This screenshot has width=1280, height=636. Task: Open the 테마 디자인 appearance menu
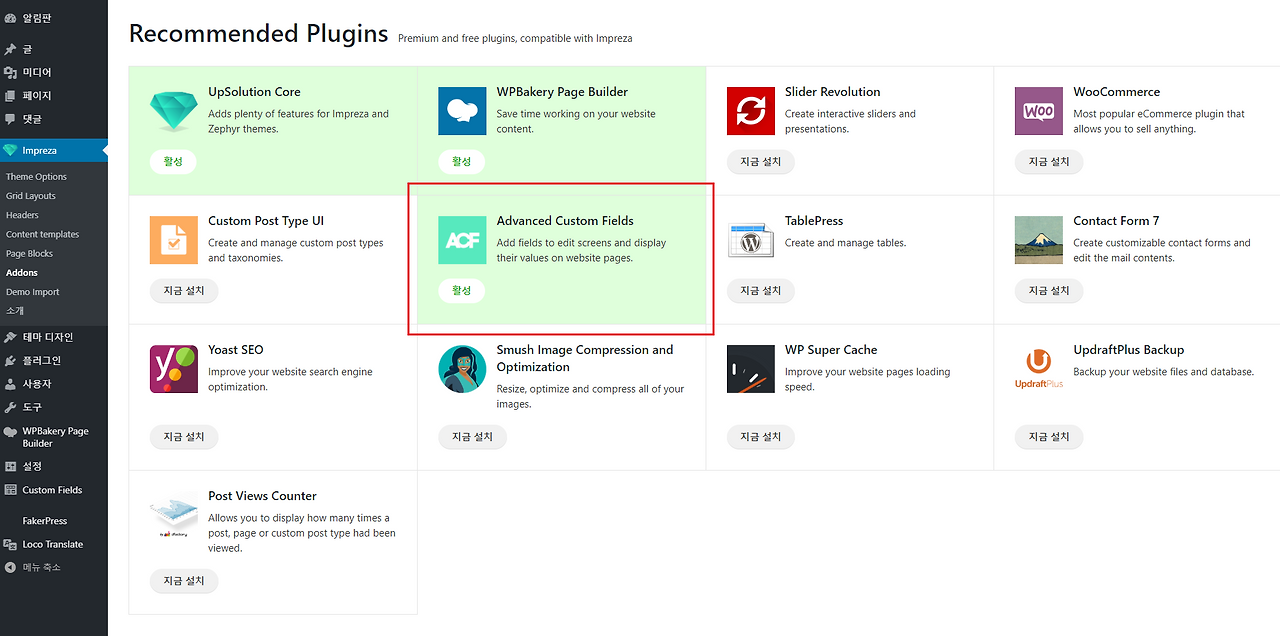coord(54,337)
